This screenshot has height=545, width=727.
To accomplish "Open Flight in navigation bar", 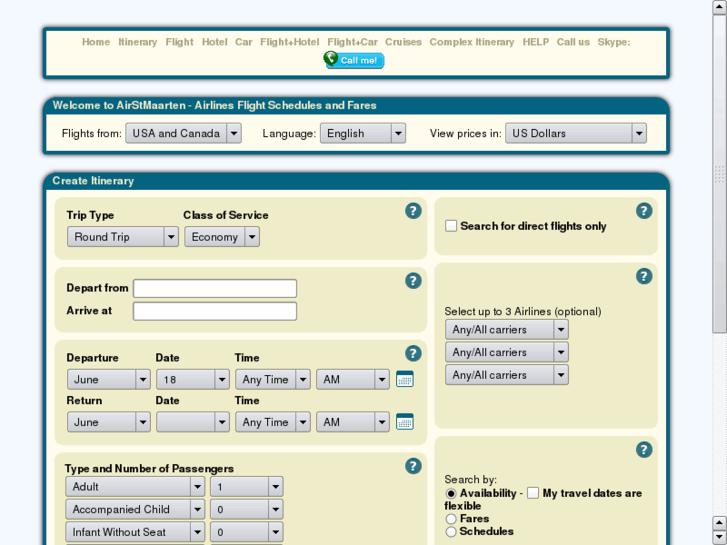I will (179, 42).
